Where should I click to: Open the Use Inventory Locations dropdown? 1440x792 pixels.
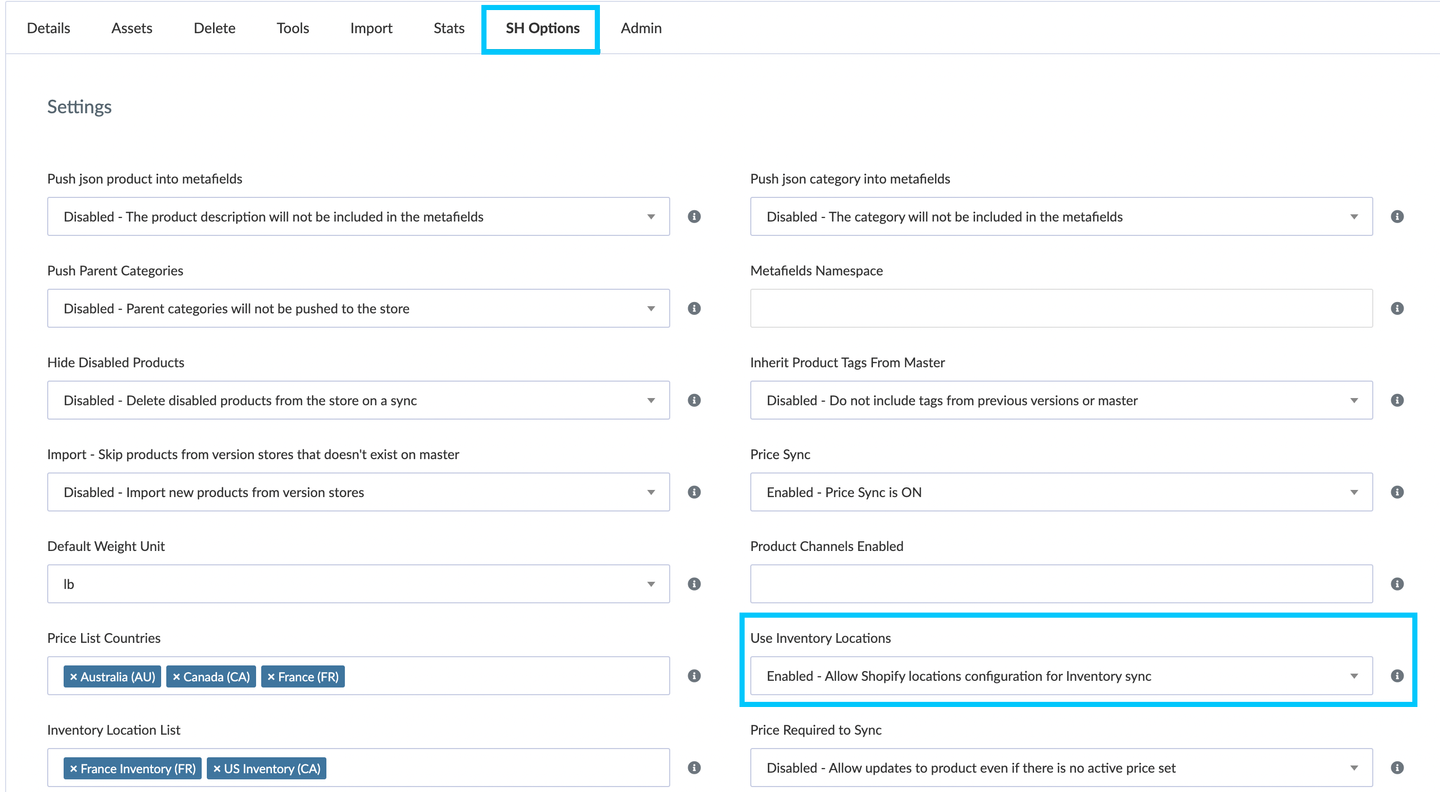coord(1356,675)
